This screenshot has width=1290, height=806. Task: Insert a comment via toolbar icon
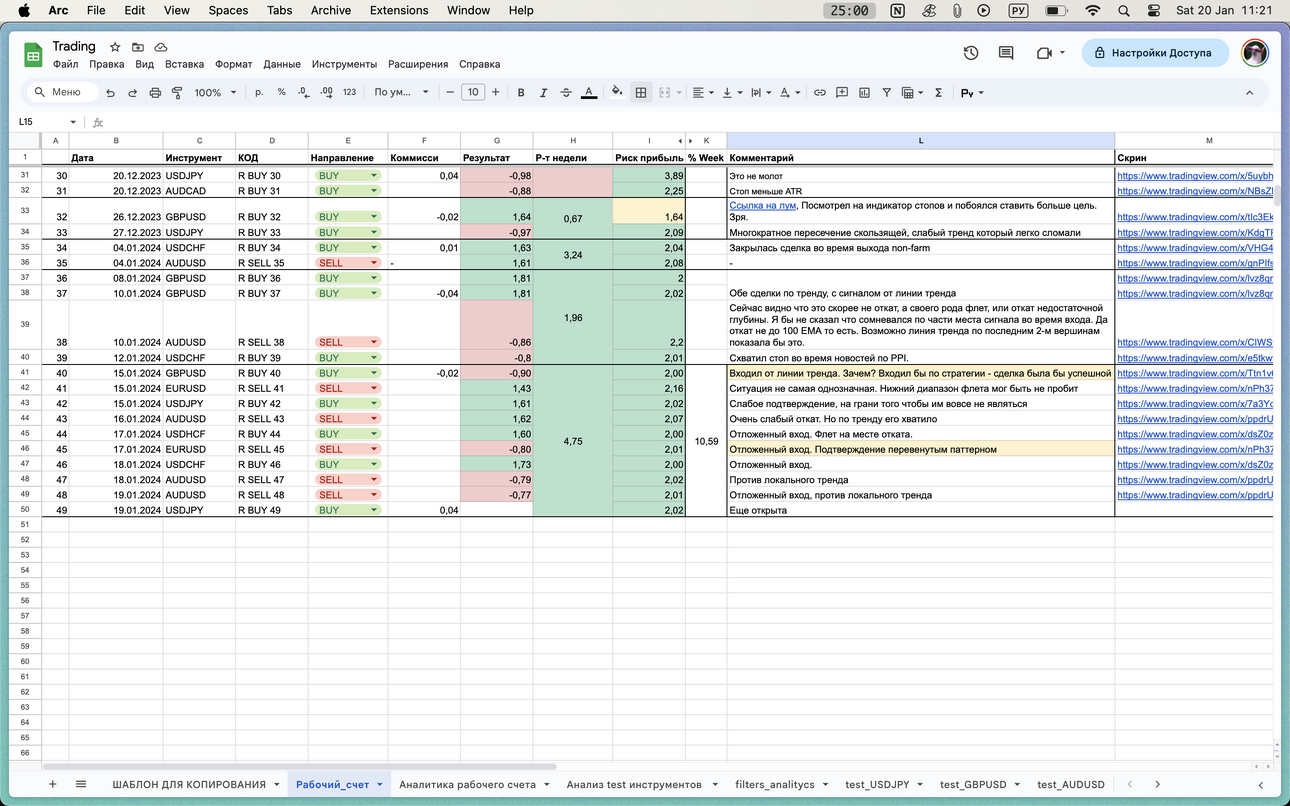point(842,92)
